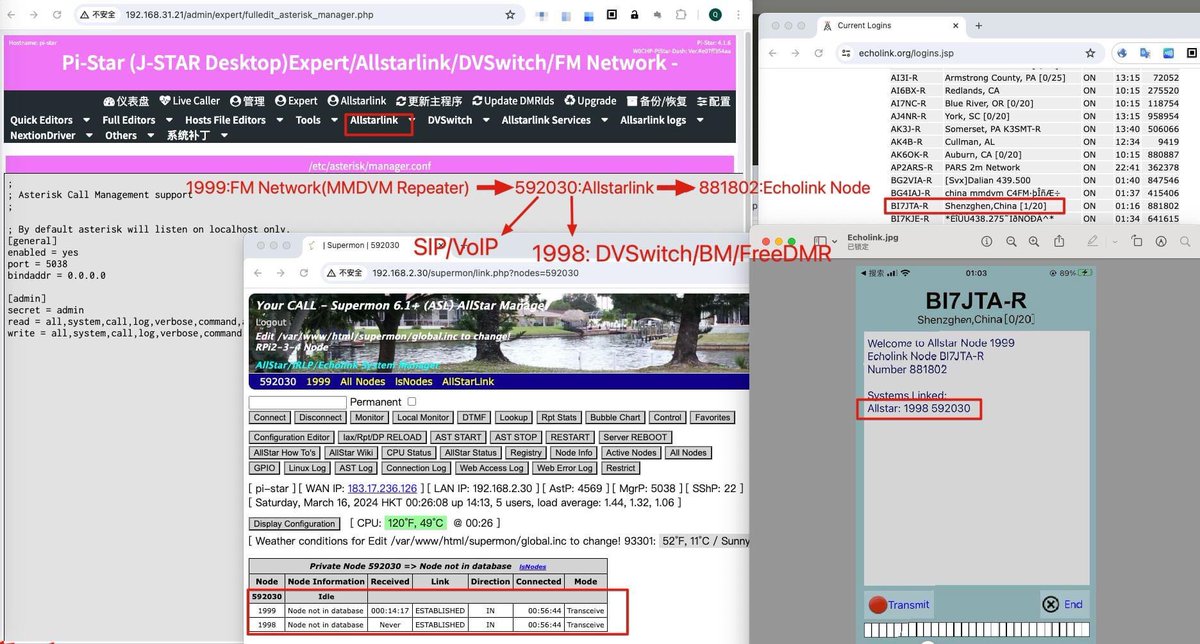This screenshot has width=1200, height=644.
Task: Expand Full Editors dropdown menu
Action: click(x=135, y=120)
